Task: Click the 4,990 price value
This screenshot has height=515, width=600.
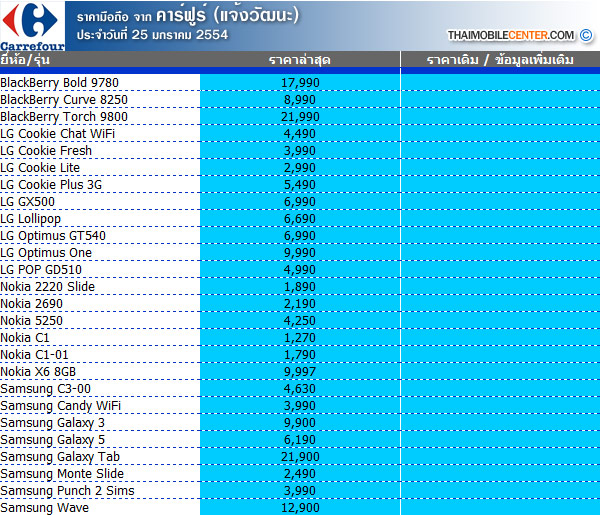Action: pyautogui.click(x=300, y=270)
